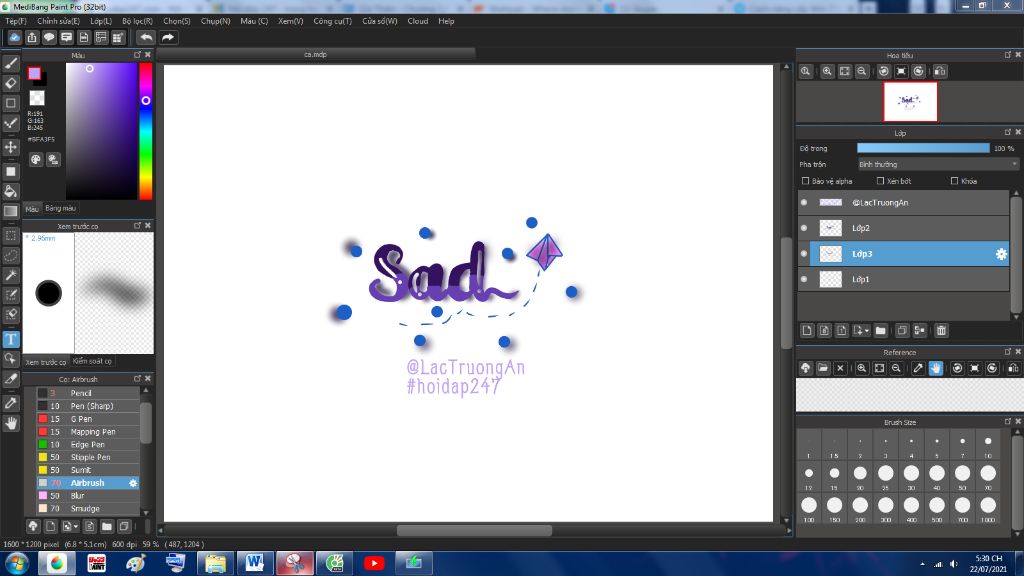Select the Pencil brush
The width and height of the screenshot is (1024, 576).
pyautogui.click(x=88, y=393)
